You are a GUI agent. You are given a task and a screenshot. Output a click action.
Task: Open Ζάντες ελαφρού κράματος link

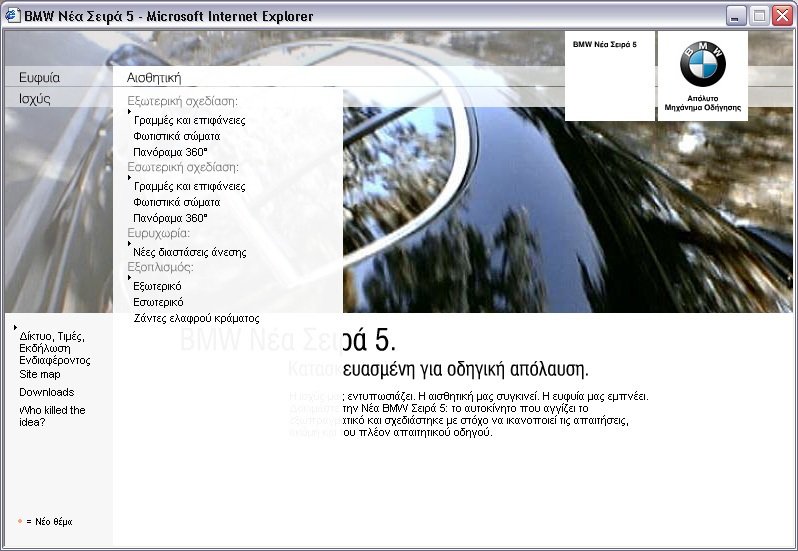click(x=196, y=318)
